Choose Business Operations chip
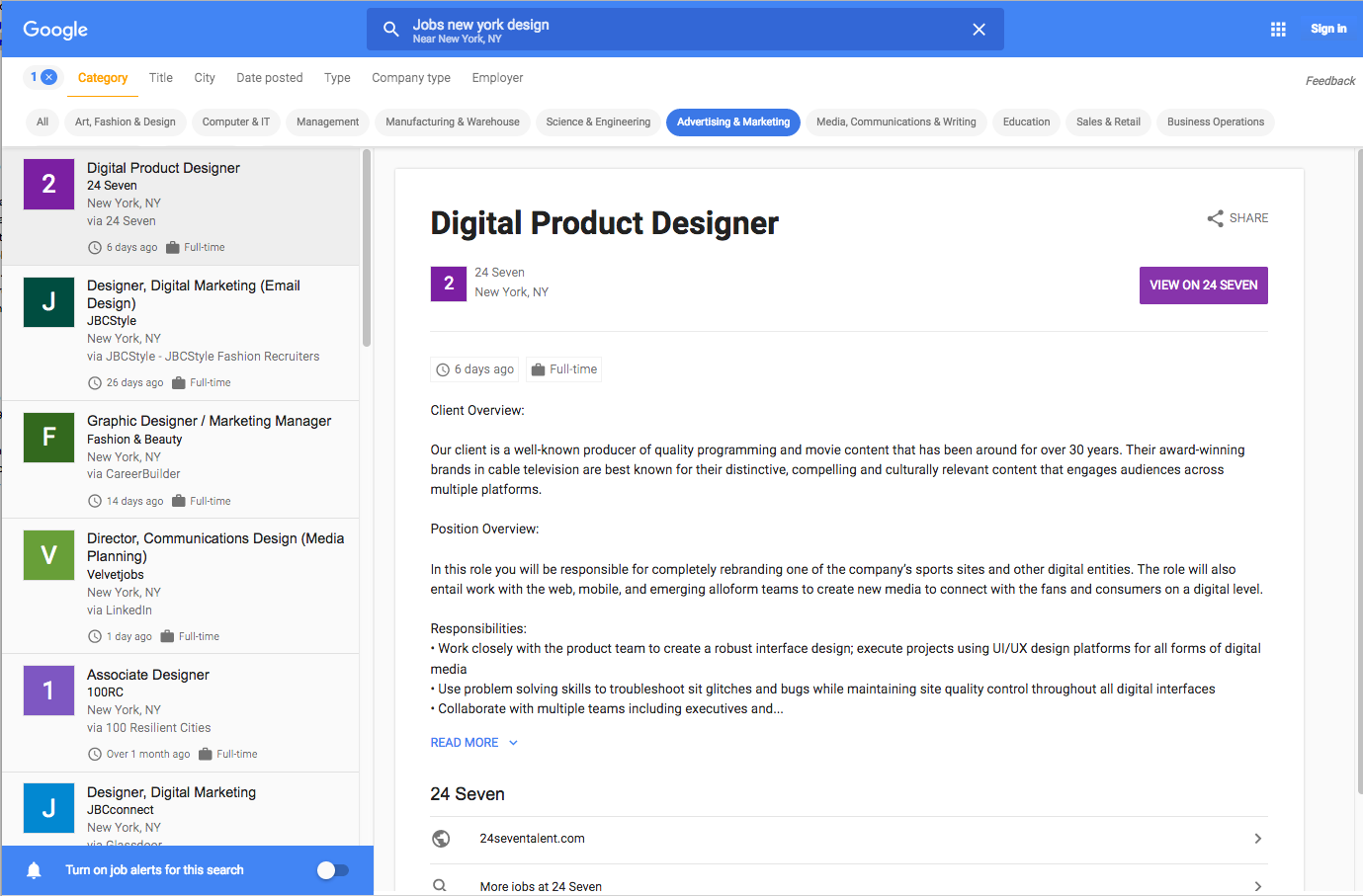 pos(1216,122)
